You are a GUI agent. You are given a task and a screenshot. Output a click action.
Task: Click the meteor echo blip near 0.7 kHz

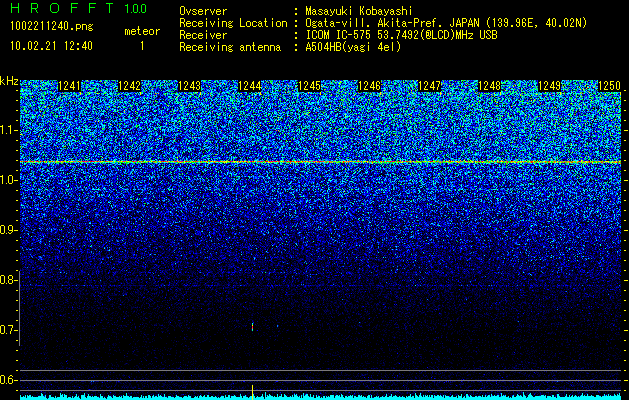click(x=252, y=327)
